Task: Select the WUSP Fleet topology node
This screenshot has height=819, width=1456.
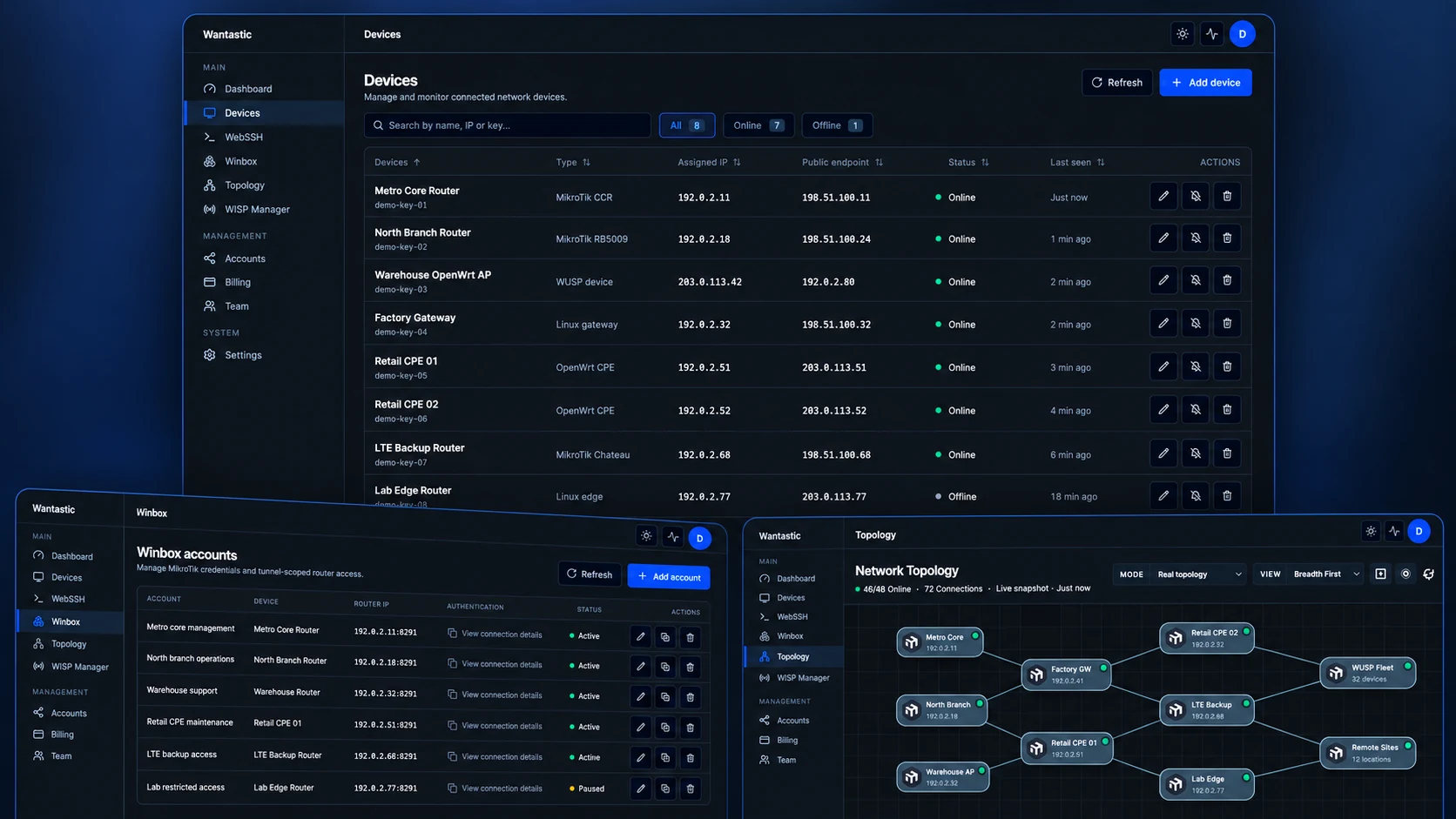Action: pyautogui.click(x=1367, y=673)
